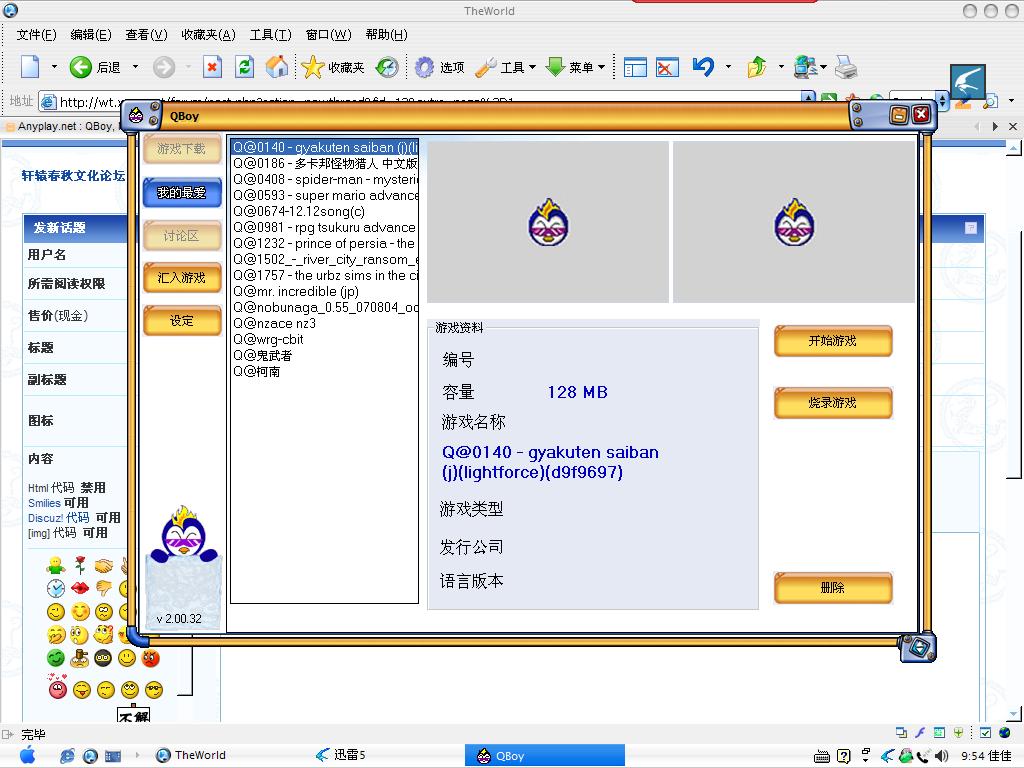This screenshot has width=1024, height=768.
Task: Click the browser Back arrow icon
Action: [81, 67]
